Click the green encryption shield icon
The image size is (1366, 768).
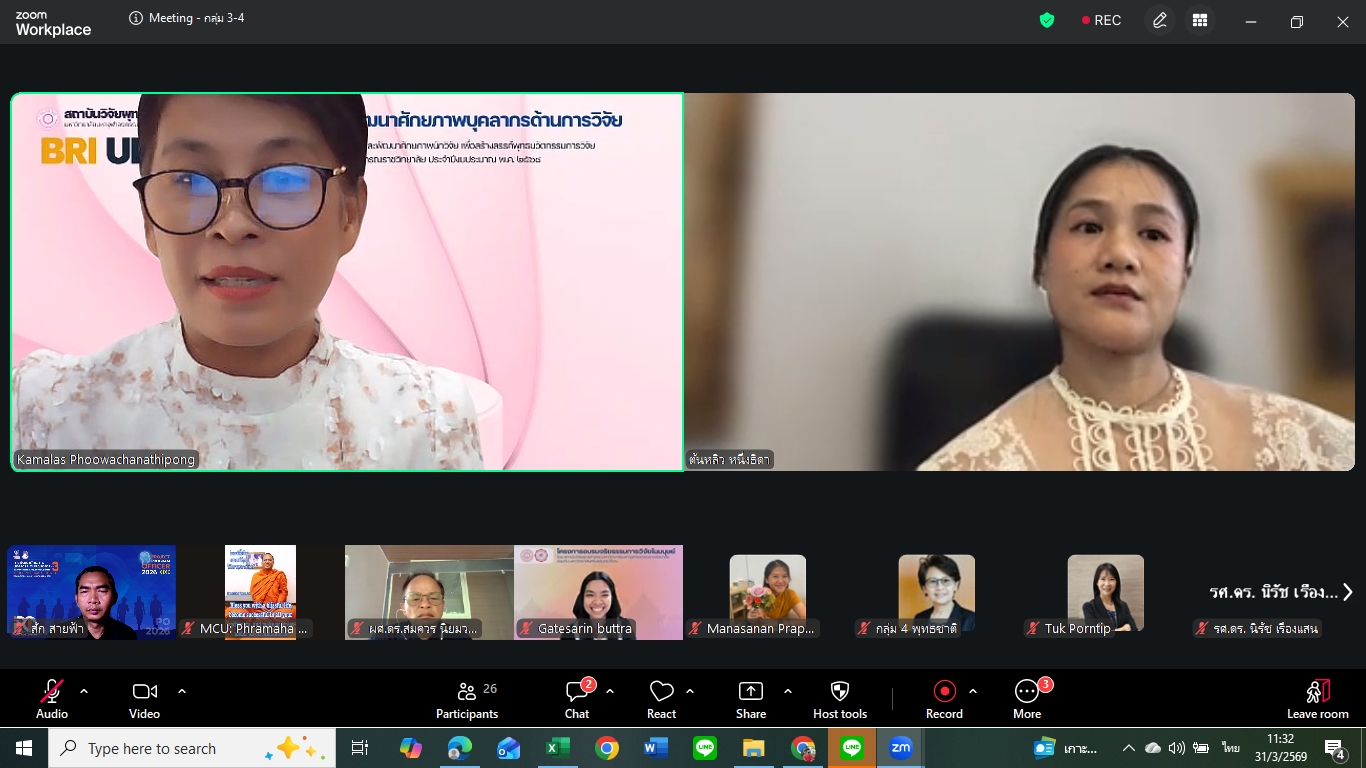(x=1047, y=21)
